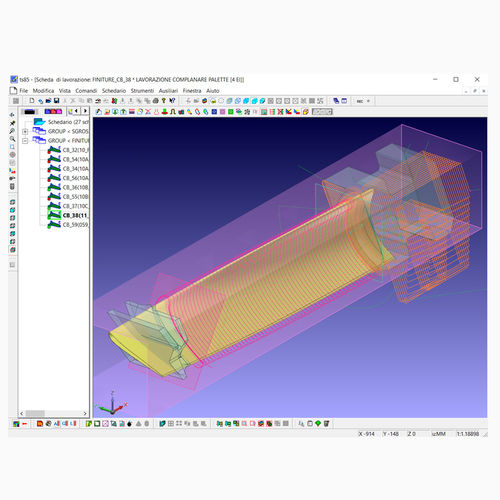Image resolution: width=500 pixels, height=500 pixels.
Task: Select the bold CB_38(11 operation row
Action: tap(68, 215)
